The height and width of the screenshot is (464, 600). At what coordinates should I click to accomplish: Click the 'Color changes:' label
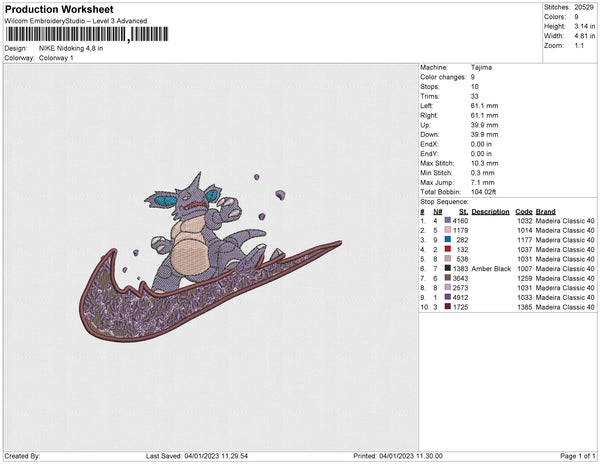[443, 77]
